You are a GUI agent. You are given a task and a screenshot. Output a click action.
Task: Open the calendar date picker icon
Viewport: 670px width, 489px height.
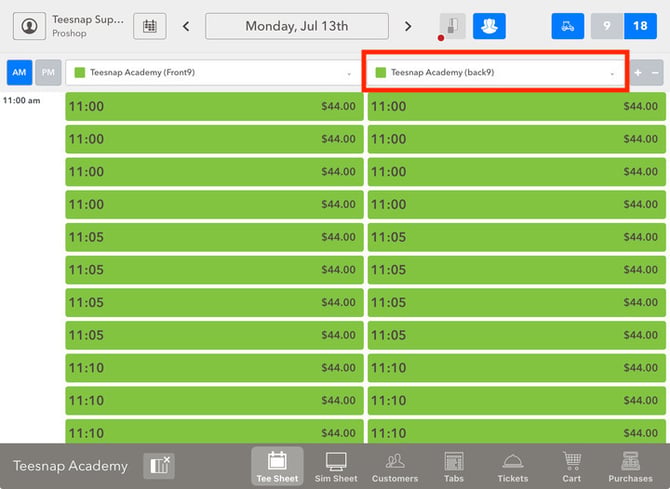pyautogui.click(x=150, y=26)
